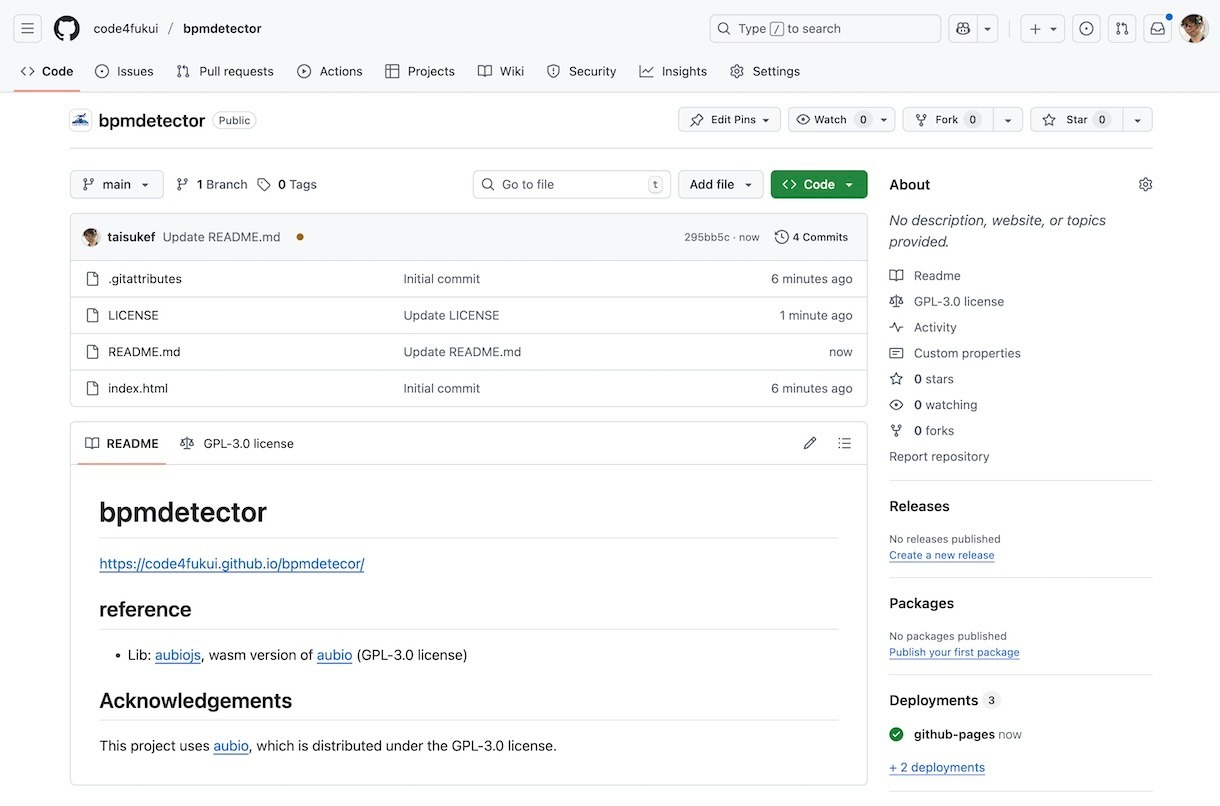The image size is (1220, 806).
Task: Open the Projects tab
Action: point(420,71)
